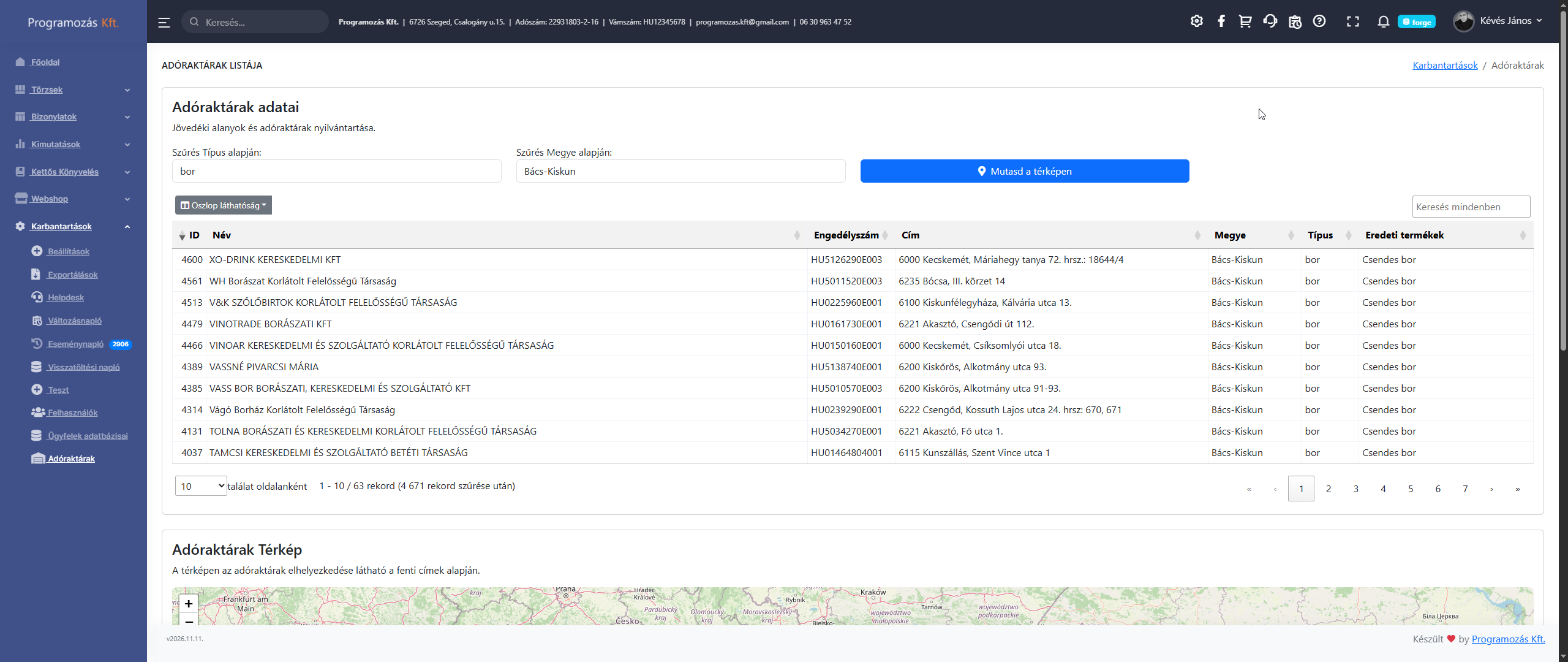Viewport: 1568px width, 662px height.
Task: Click the settings gear icon in top bar
Action: tap(1196, 21)
